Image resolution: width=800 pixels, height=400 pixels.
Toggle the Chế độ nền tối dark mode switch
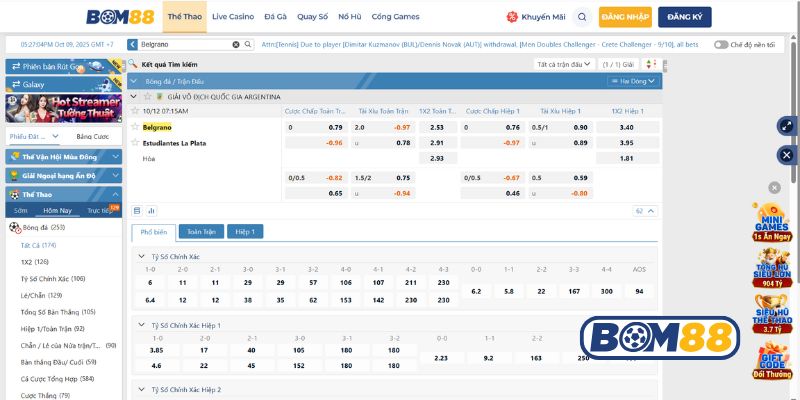tap(721, 45)
